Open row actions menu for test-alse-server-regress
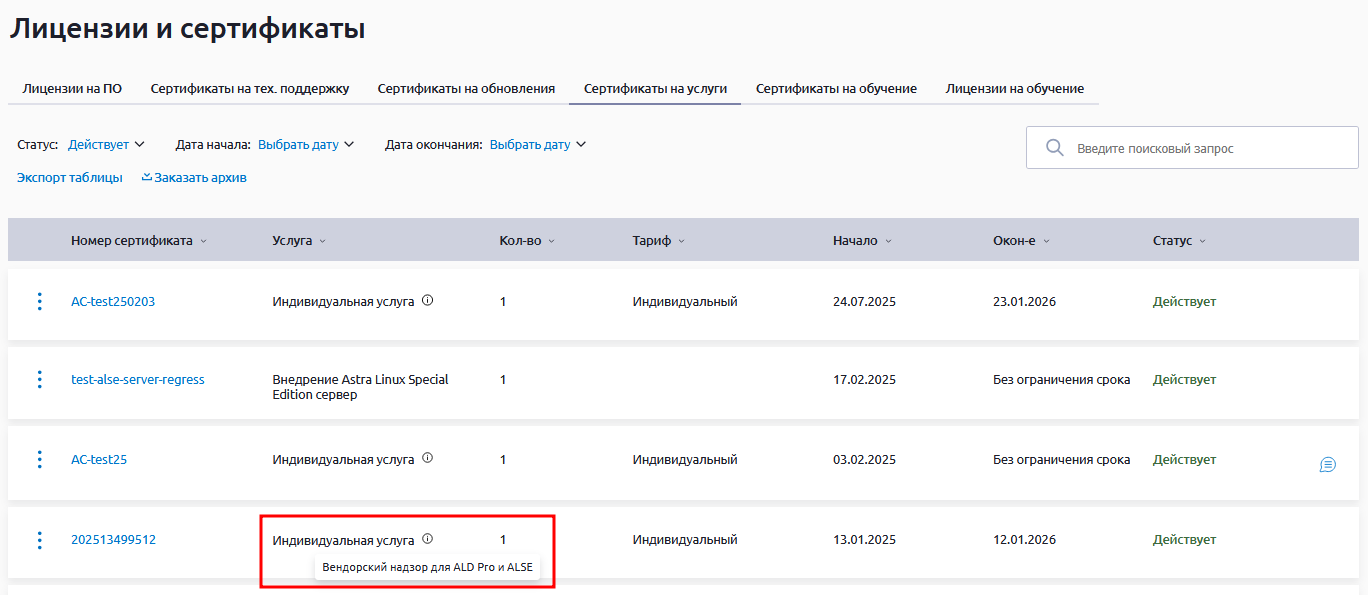1368x595 pixels. [x=40, y=380]
